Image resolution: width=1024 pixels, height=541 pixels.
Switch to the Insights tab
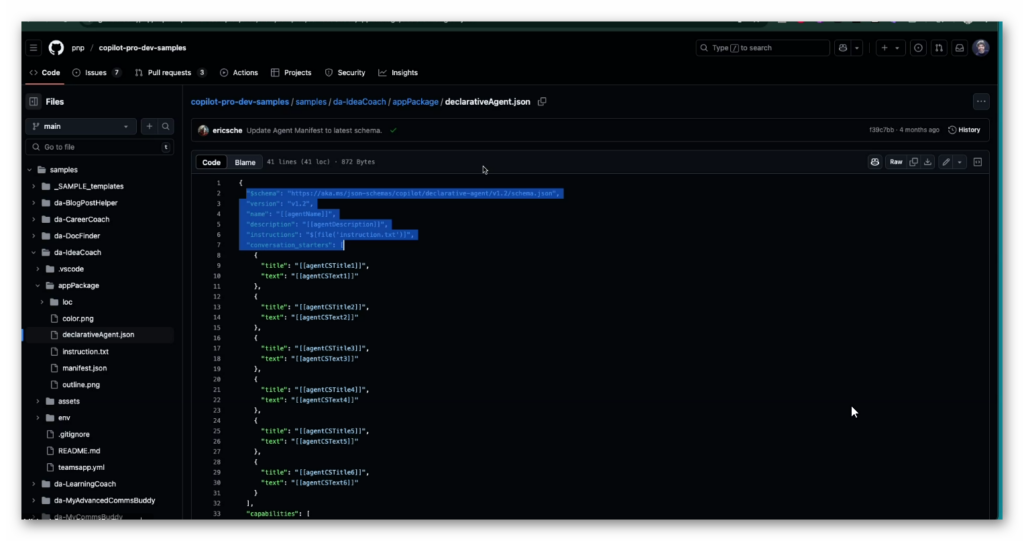(x=398, y=73)
